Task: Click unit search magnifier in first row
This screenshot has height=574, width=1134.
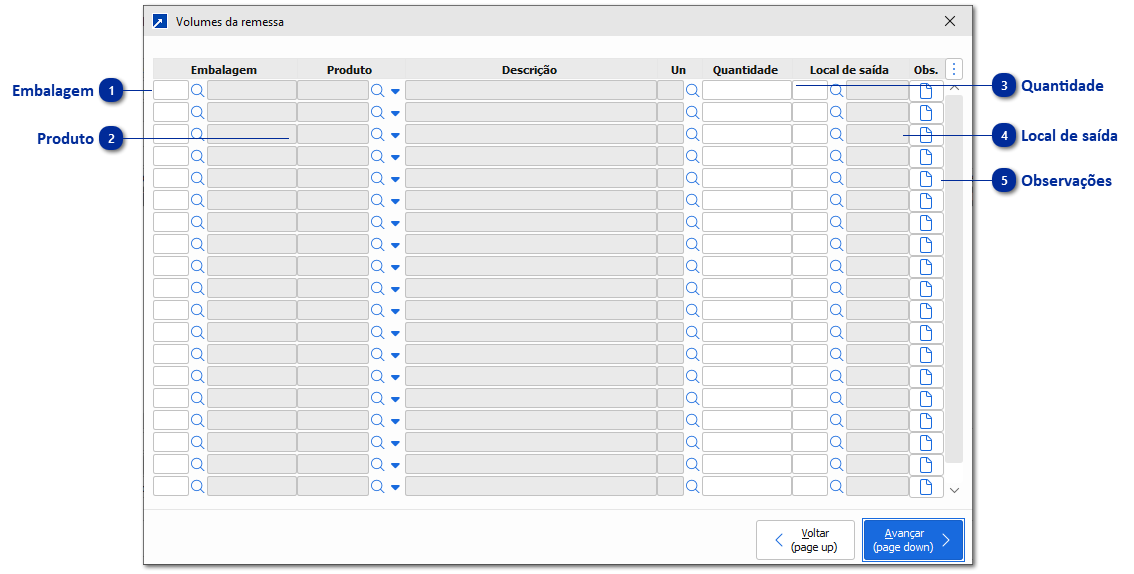Action: click(x=692, y=90)
